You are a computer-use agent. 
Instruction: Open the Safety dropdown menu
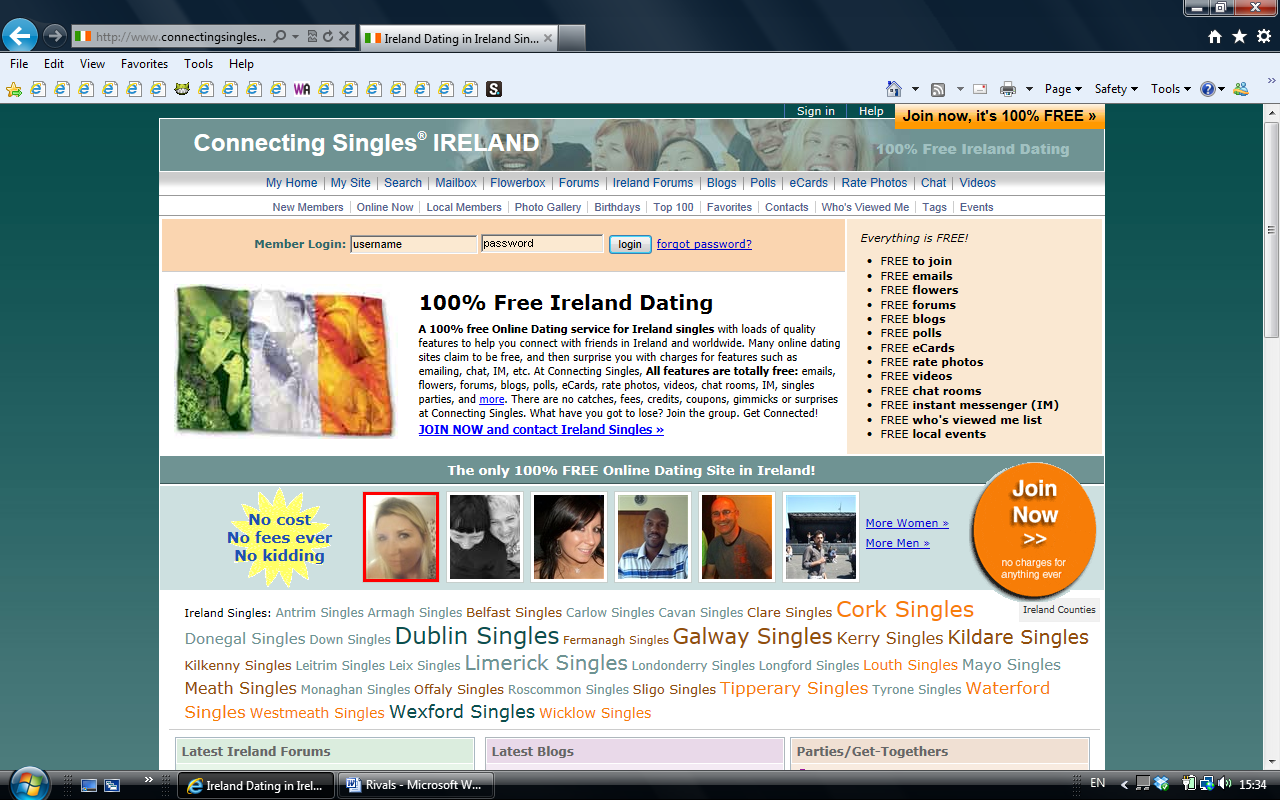[1116, 89]
